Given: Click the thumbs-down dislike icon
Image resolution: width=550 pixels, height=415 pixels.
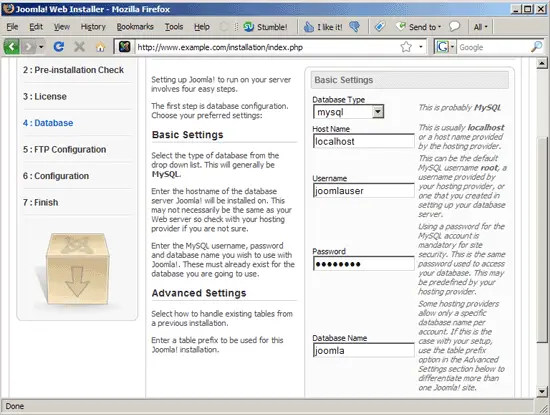Looking at the screenshot, I should coord(355,27).
